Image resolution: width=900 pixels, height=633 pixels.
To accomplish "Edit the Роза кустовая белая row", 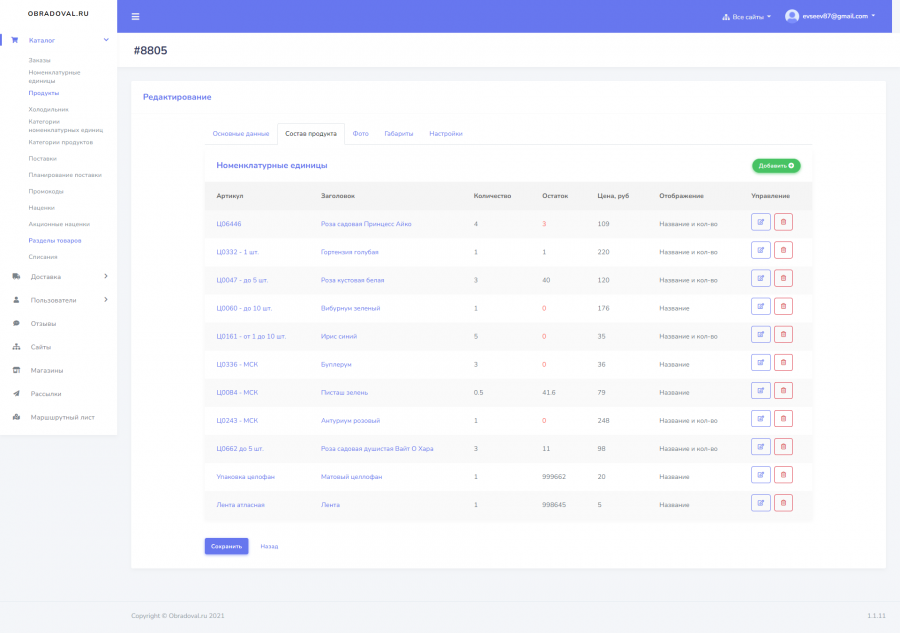I will pos(761,278).
